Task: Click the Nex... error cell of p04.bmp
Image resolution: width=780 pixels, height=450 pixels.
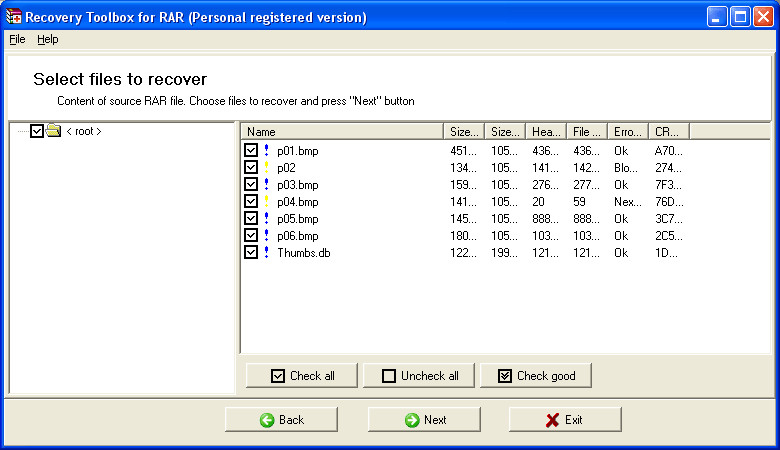Action: tap(627, 202)
